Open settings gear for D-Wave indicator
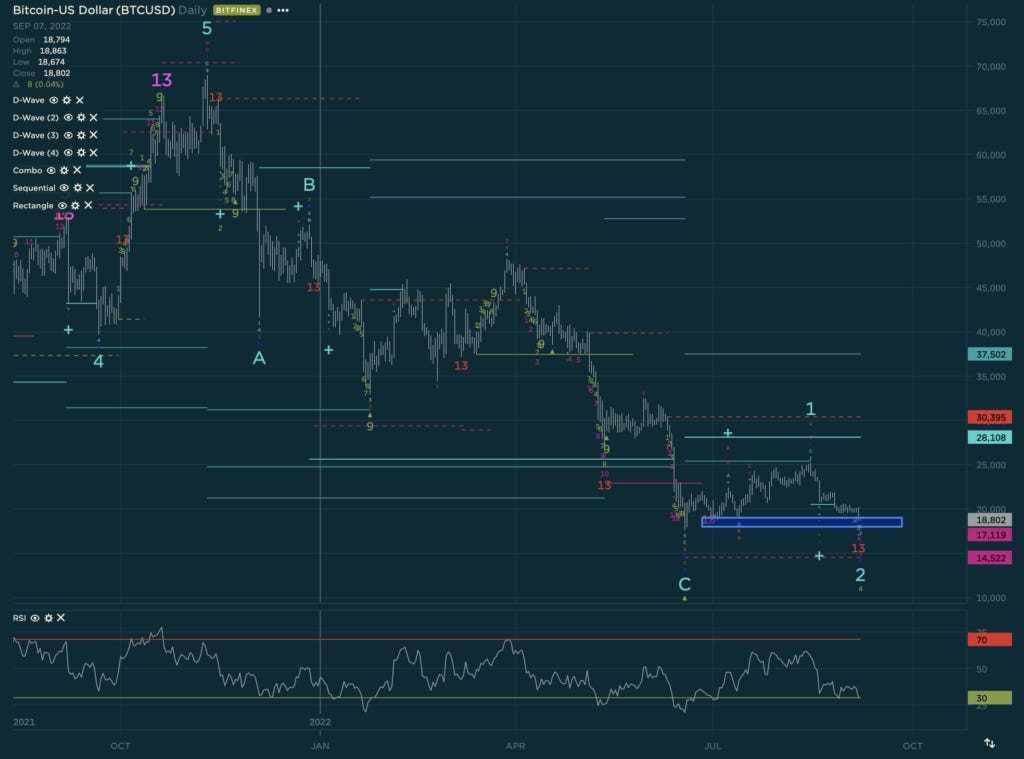 pyautogui.click(x=67, y=100)
